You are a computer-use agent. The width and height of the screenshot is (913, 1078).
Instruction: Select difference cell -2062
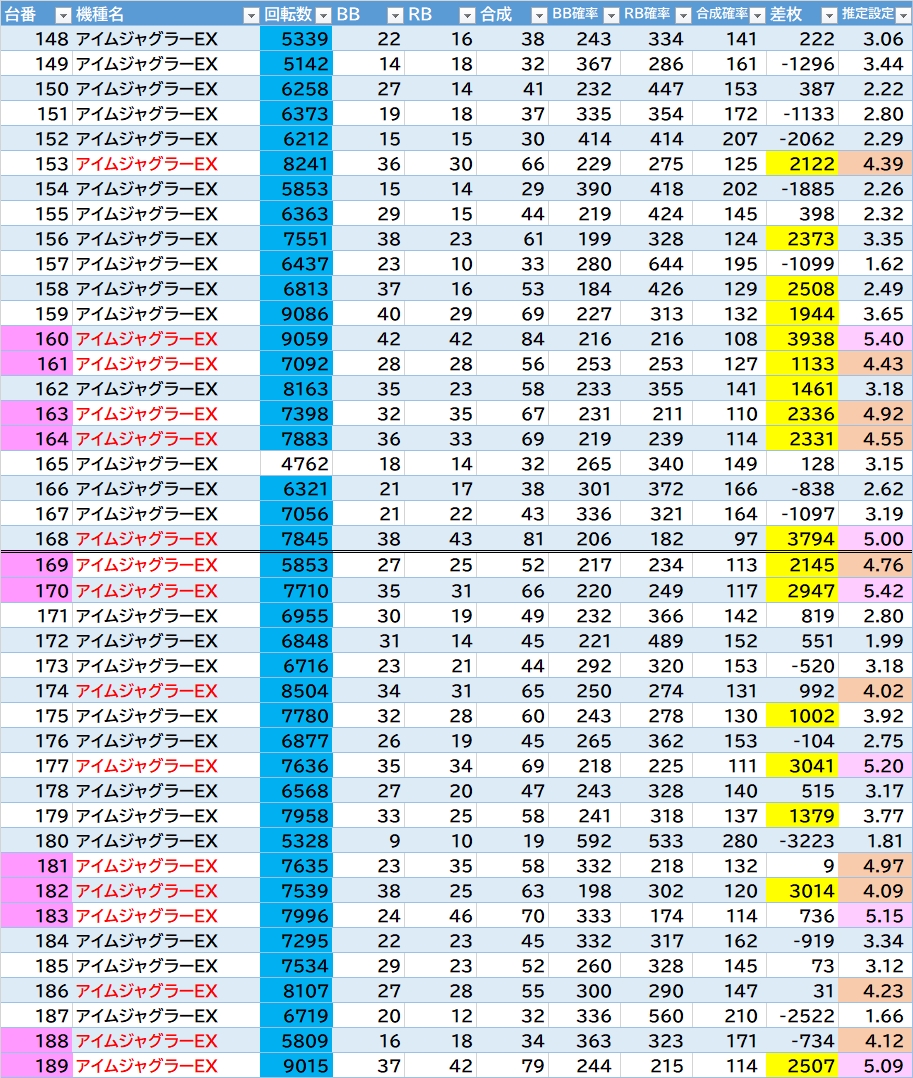coord(802,139)
